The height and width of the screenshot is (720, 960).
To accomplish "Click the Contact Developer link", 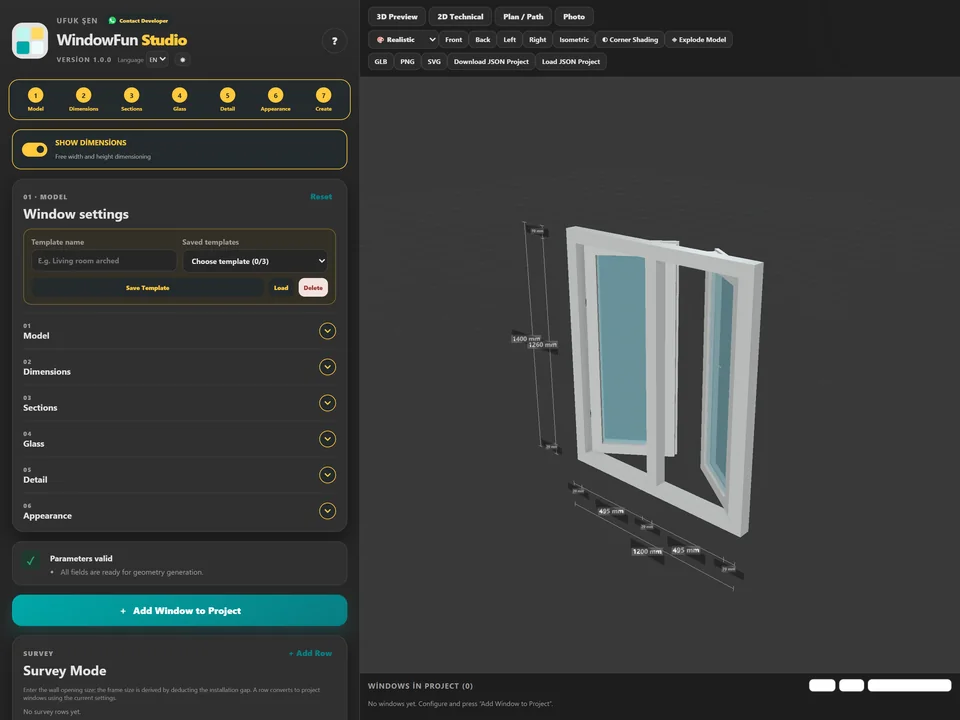I will [143, 21].
